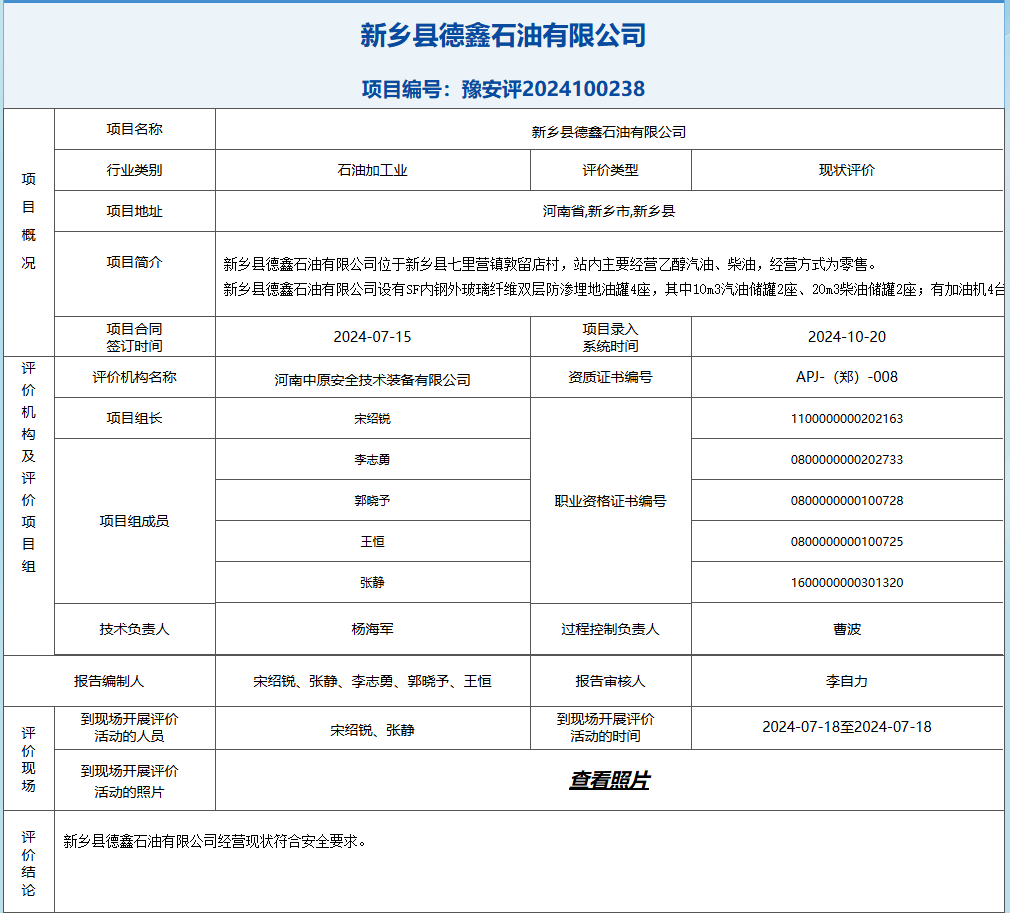
Task: Select process control lead 曹波
Action: pyautogui.click(x=846, y=629)
